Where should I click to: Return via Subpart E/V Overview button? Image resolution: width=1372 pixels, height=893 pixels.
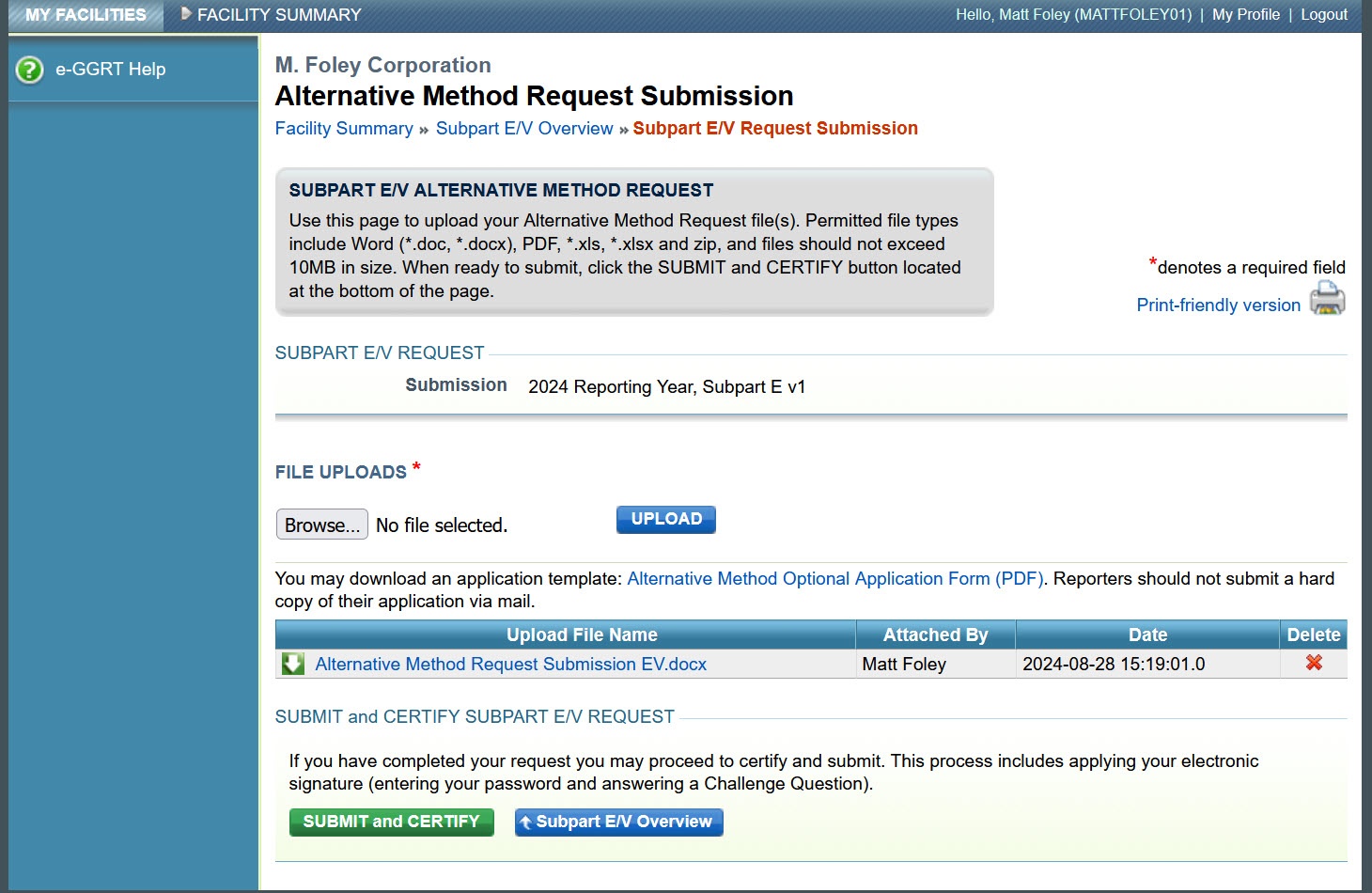[x=618, y=822]
